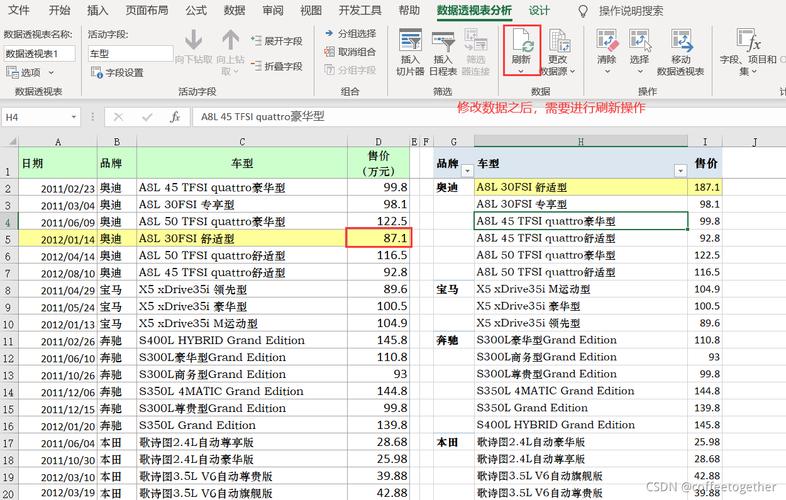The height and width of the screenshot is (500, 786).
Task: Click 字段、项目和集 icon
Action: click(x=748, y=41)
